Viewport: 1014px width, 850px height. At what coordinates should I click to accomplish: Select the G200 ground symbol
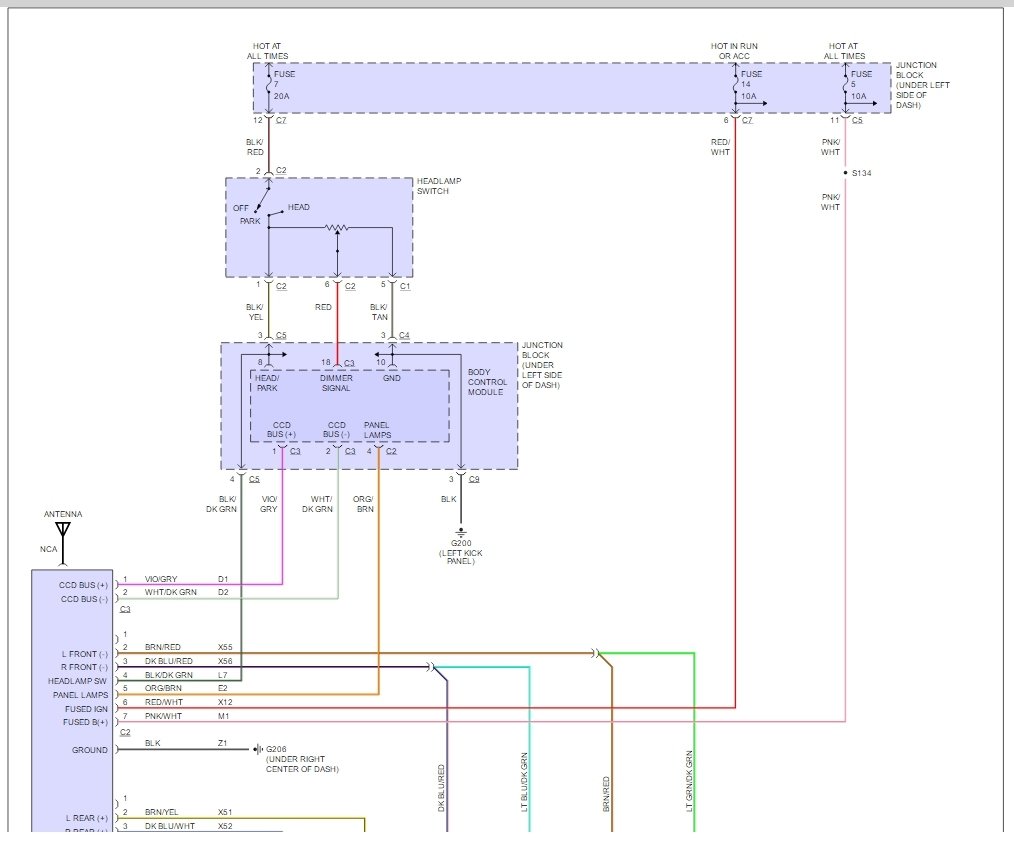tap(461, 531)
